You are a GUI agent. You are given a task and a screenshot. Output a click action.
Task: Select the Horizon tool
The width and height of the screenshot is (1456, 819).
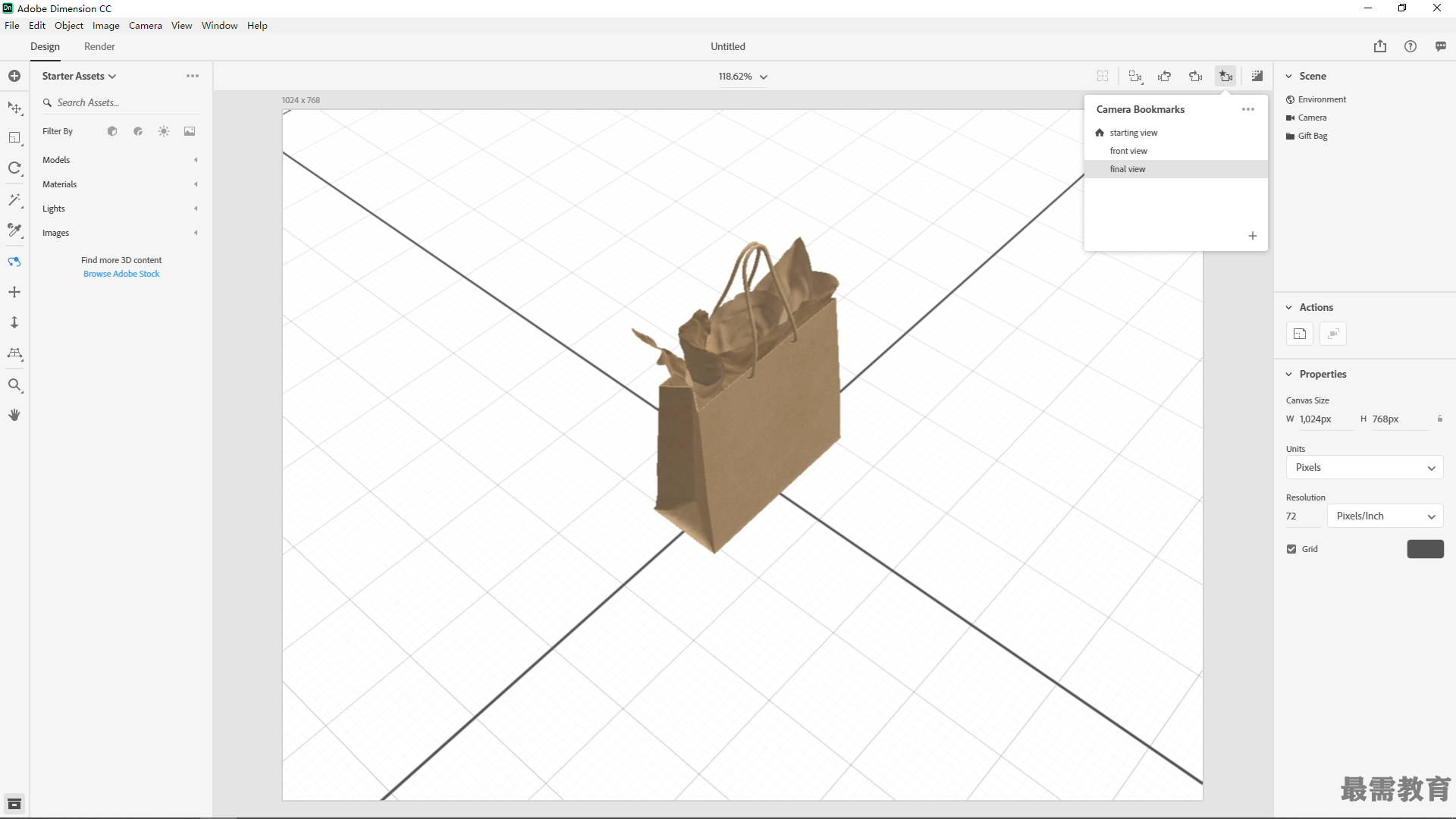(14, 353)
